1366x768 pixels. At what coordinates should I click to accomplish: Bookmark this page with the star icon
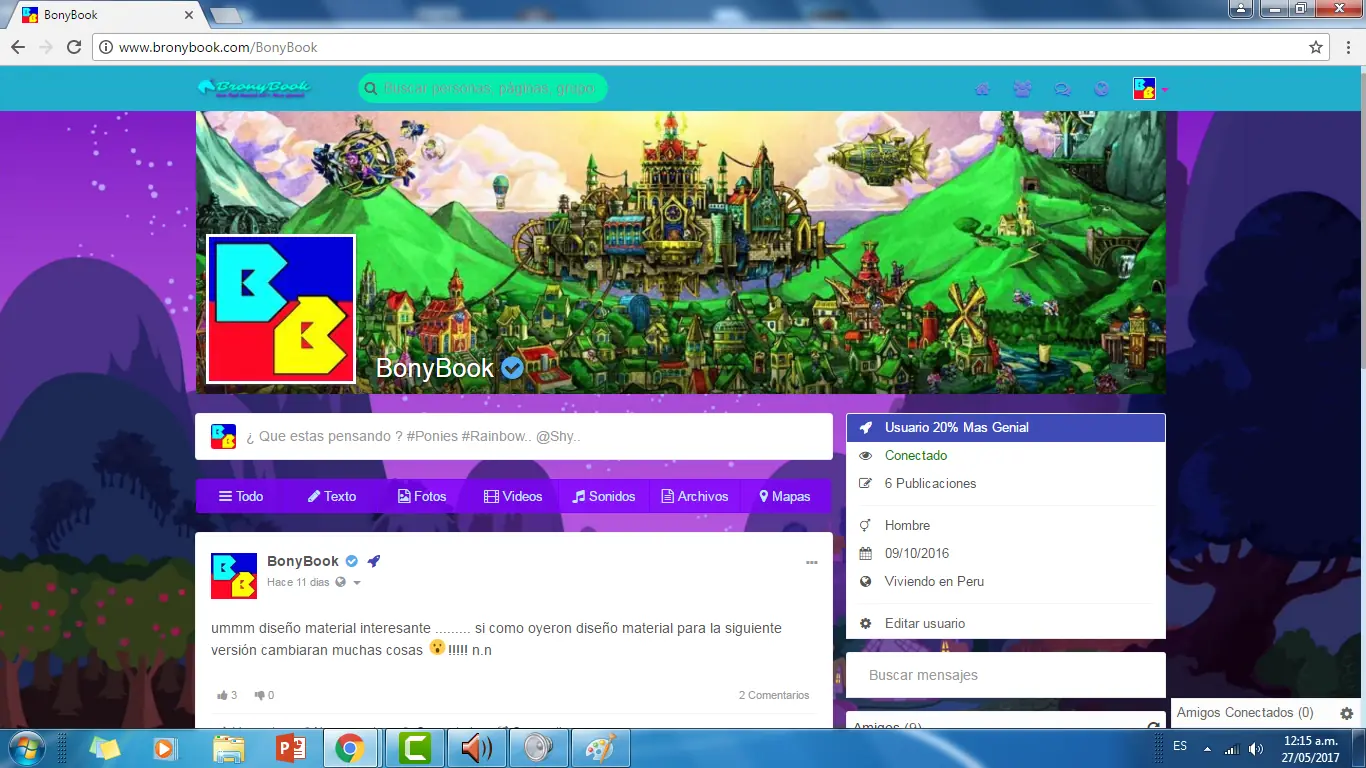click(x=1316, y=47)
